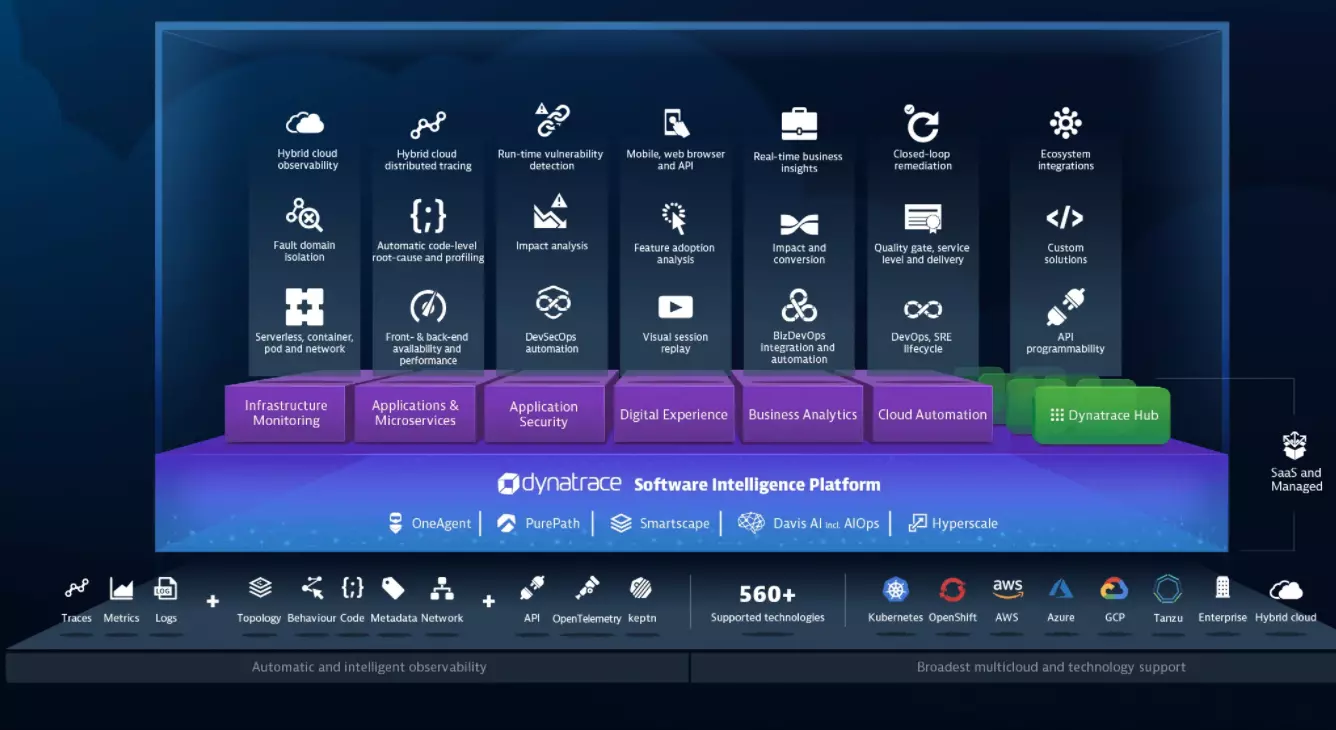
Task: Click the Run-time vulnerability detection icon
Action: coord(551,120)
